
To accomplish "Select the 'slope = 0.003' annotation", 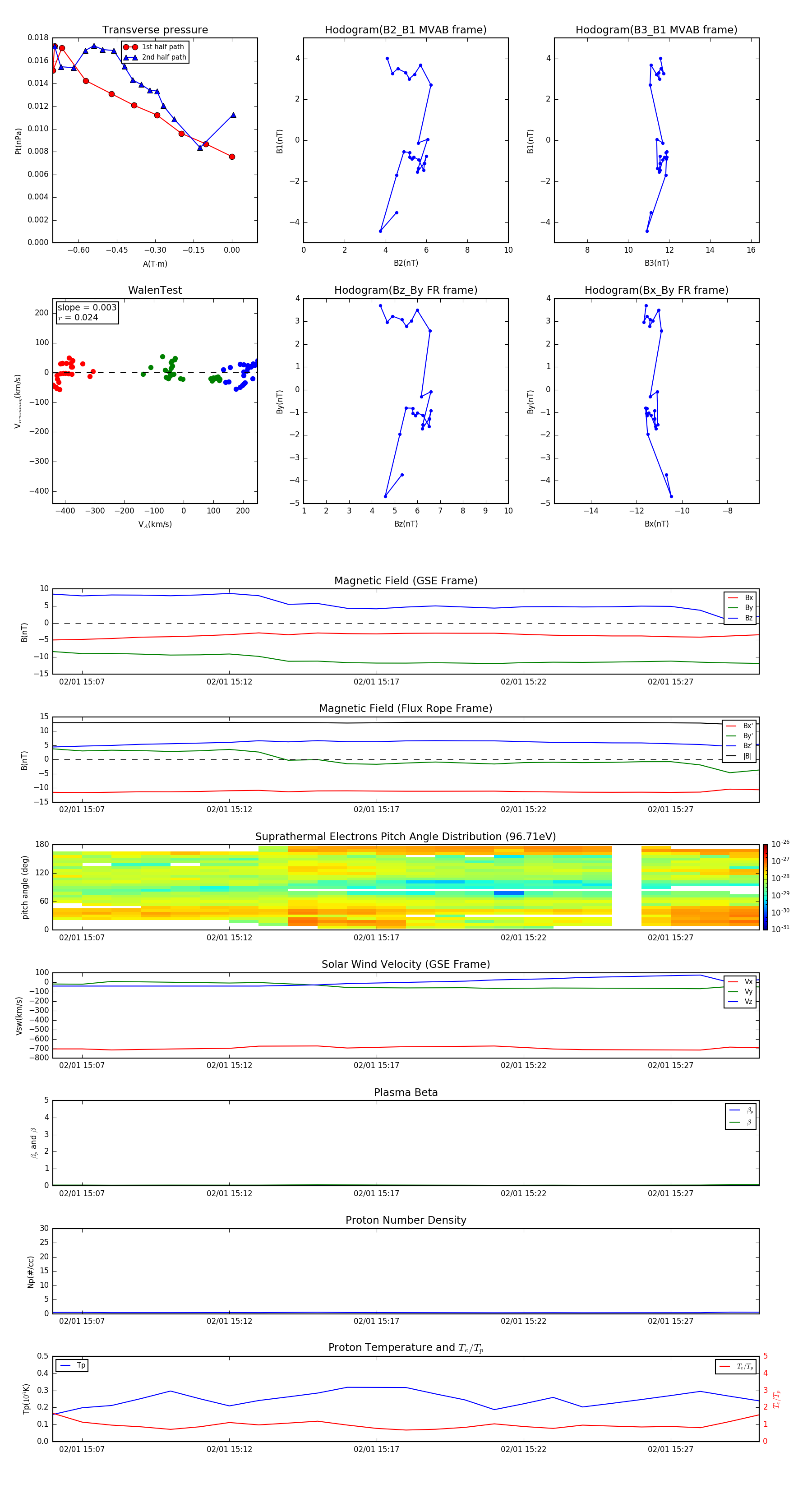I will pyautogui.click(x=87, y=308).
